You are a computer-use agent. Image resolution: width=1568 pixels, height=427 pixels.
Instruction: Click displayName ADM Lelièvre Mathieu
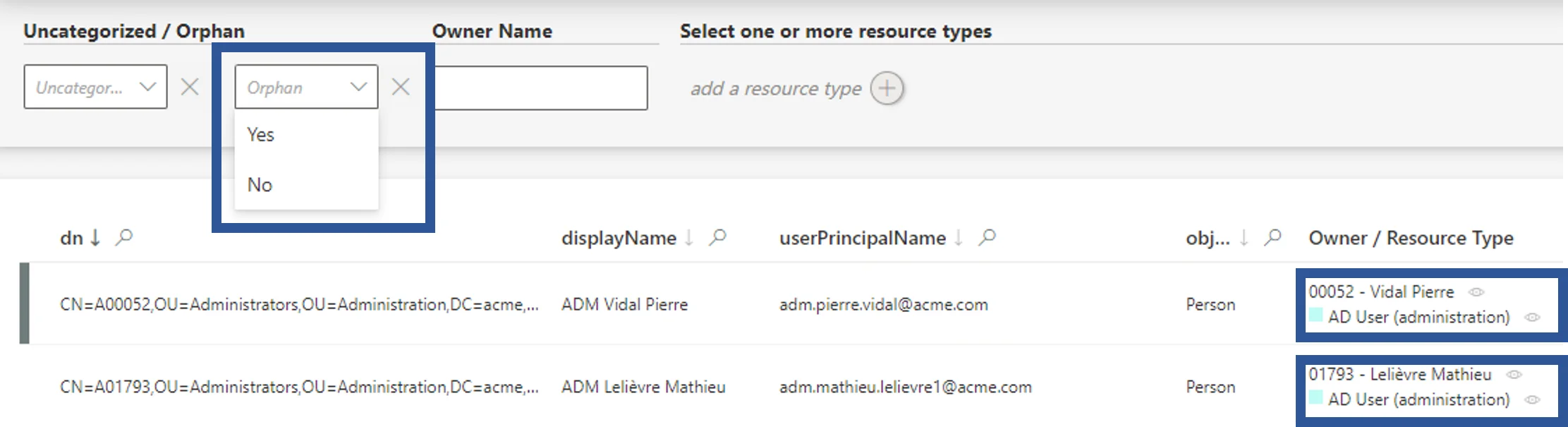643,387
